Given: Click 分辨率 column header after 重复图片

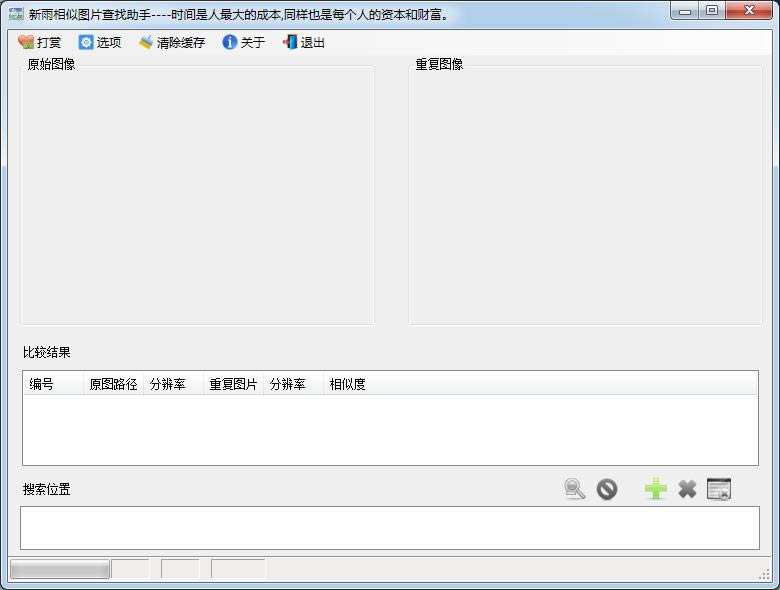Looking at the screenshot, I should point(293,384).
